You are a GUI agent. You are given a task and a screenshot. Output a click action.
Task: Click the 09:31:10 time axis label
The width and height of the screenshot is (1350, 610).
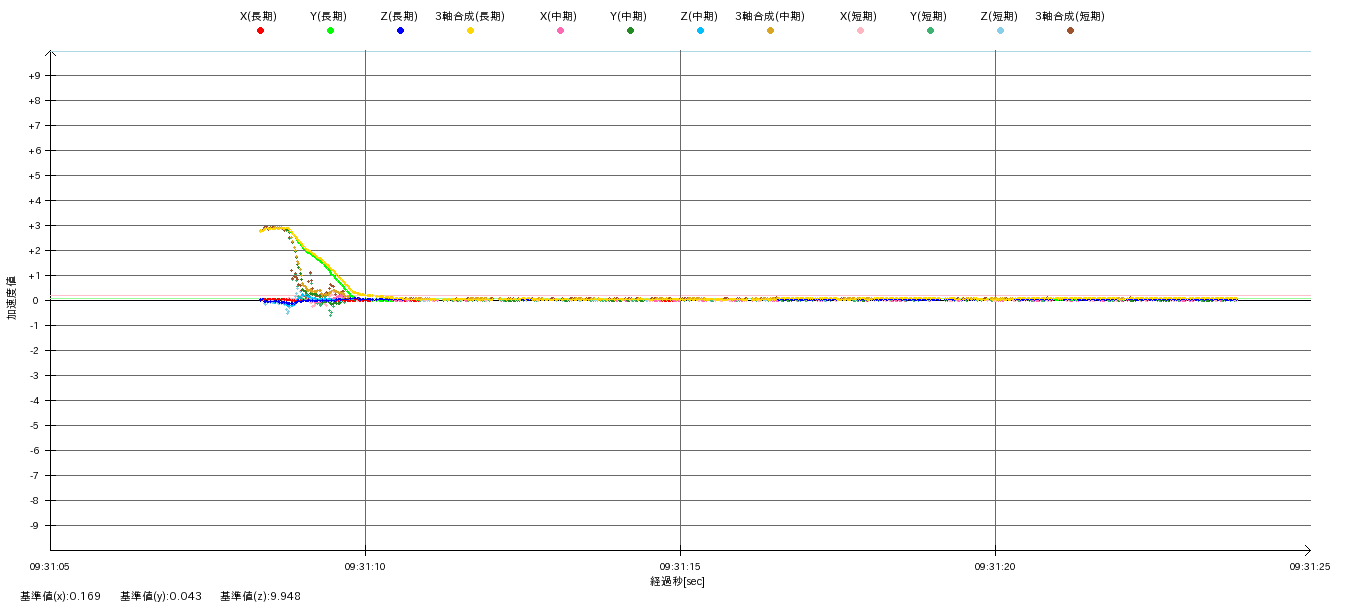click(x=365, y=566)
